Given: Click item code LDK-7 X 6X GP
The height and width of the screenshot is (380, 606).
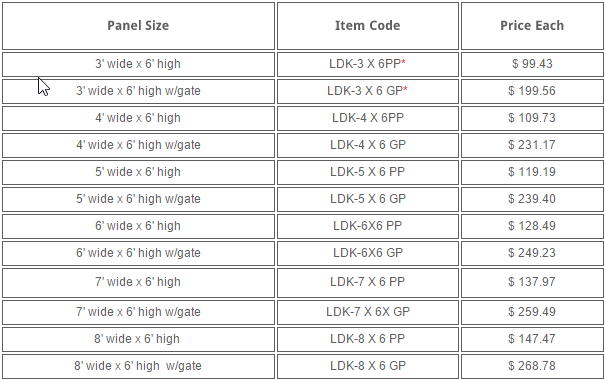Looking at the screenshot, I should click(x=368, y=312).
